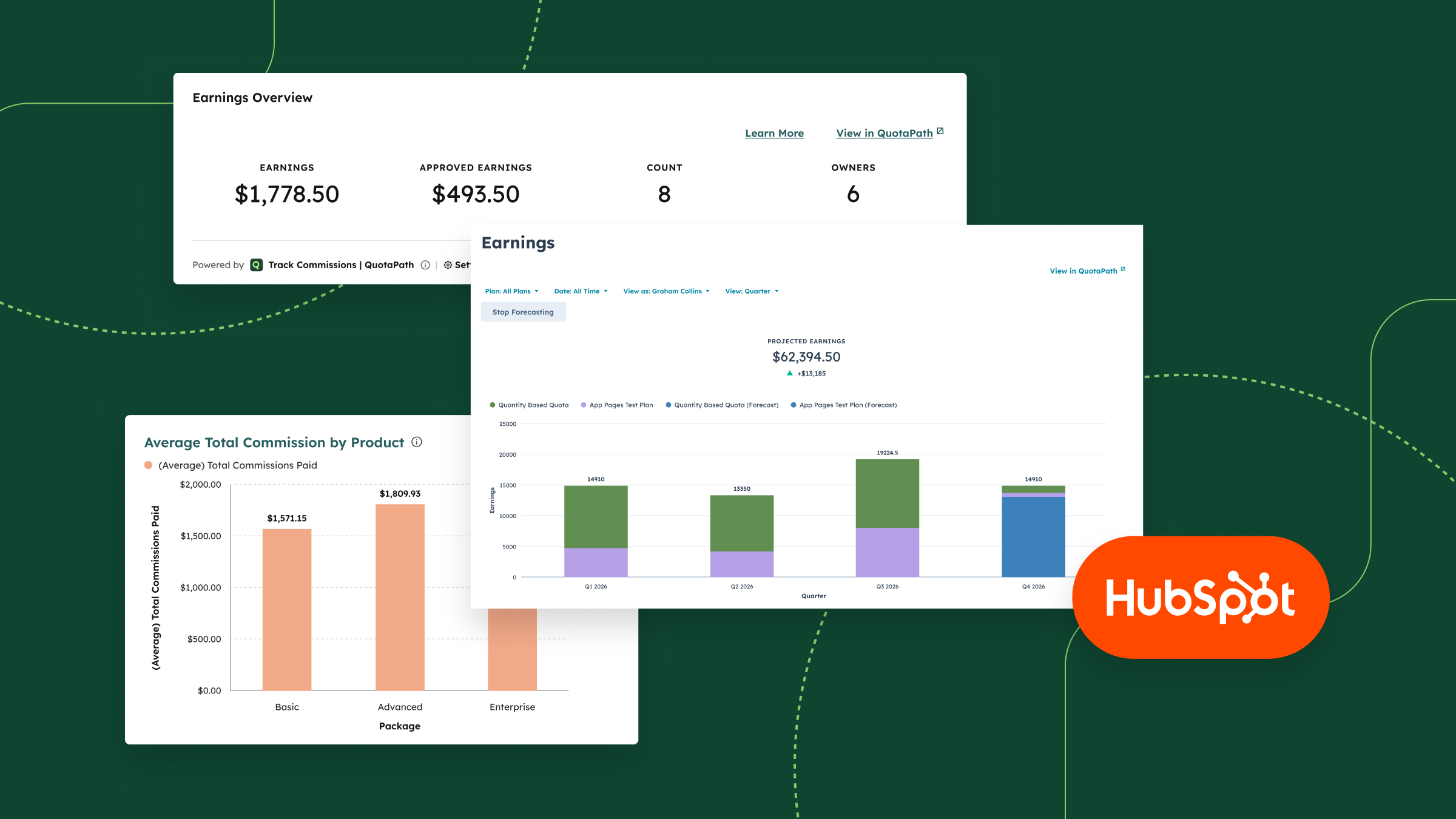
Task: Click external link icon in Earnings panel
Action: click(1123, 269)
